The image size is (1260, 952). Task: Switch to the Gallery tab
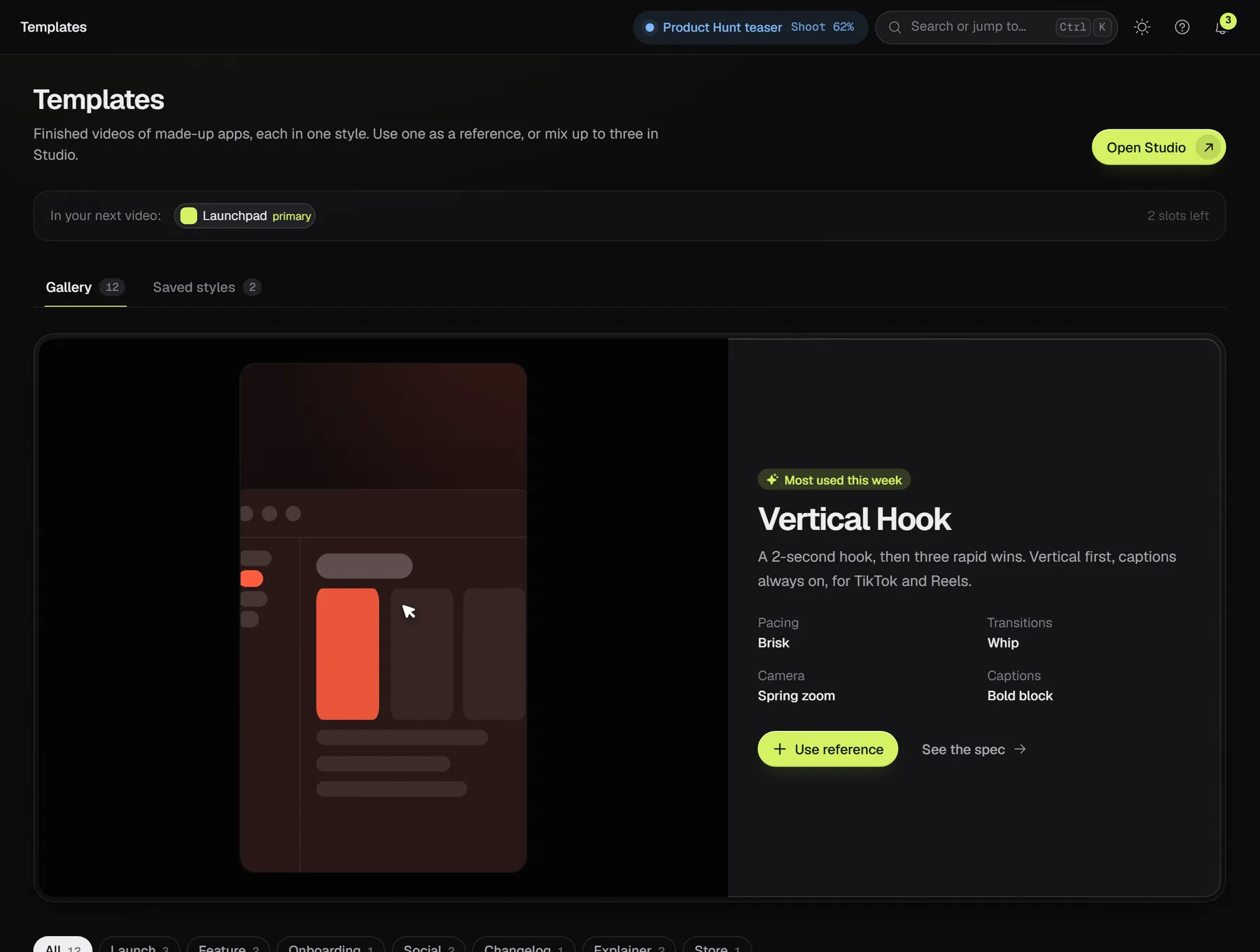click(x=85, y=287)
